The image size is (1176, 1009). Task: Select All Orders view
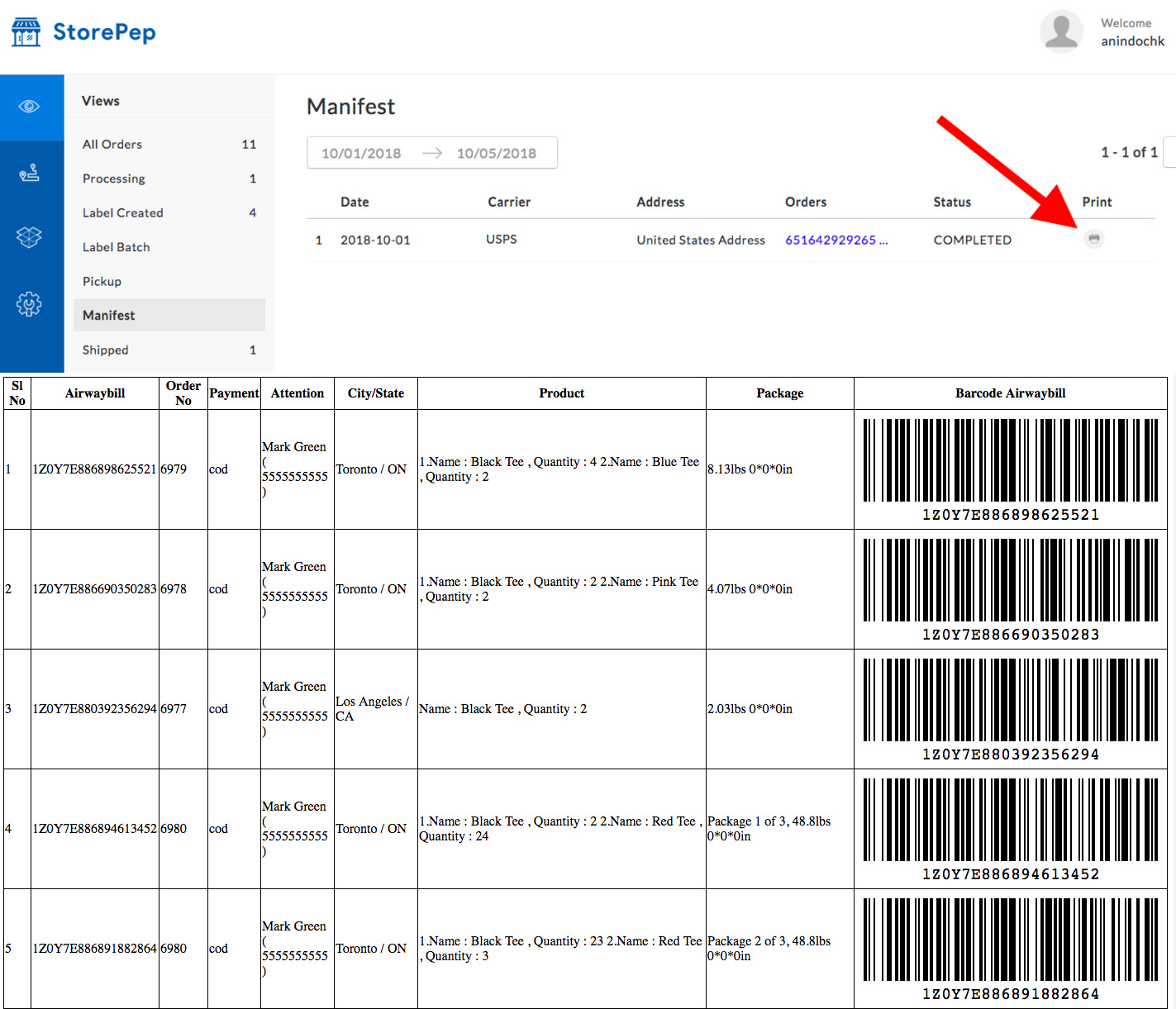(169, 144)
